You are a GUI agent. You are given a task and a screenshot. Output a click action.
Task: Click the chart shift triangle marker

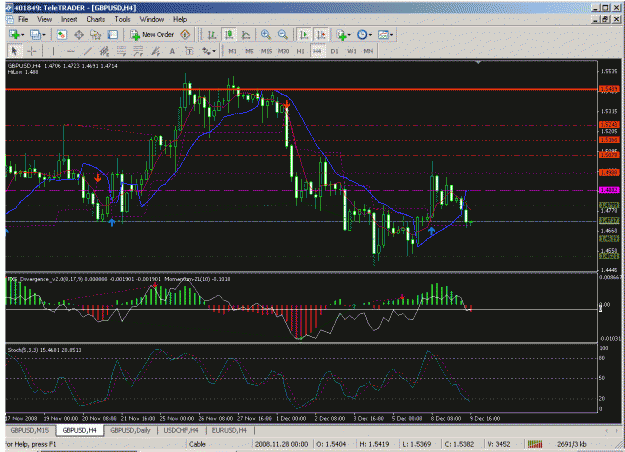[478, 63]
